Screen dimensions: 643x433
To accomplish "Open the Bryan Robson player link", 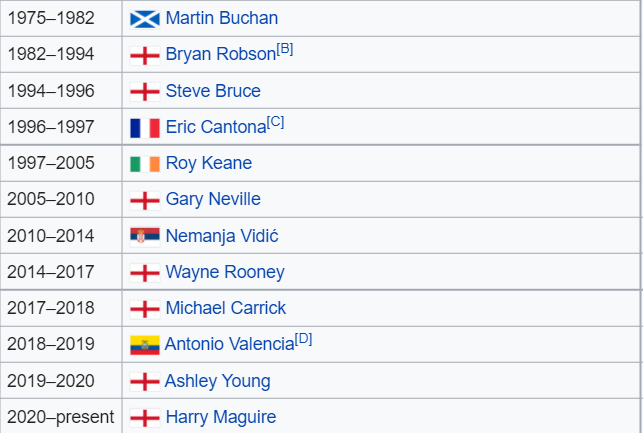I will pos(221,54).
